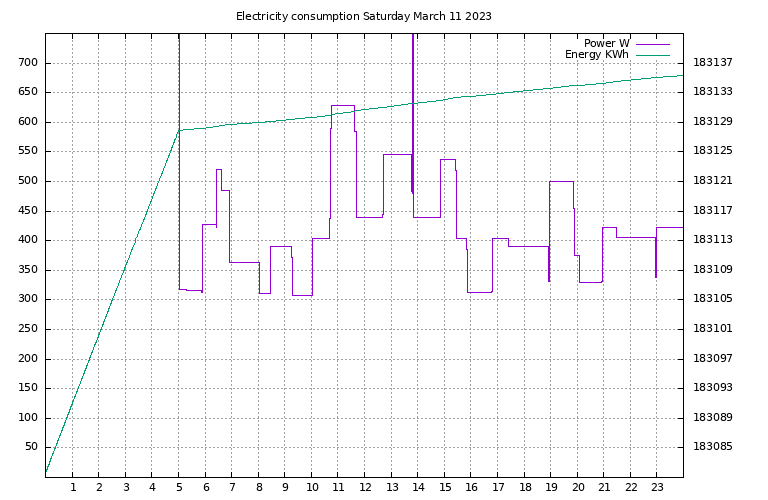Click hour label 2 on the x-axis
Viewport: 768px width, 500px height.
point(99,488)
